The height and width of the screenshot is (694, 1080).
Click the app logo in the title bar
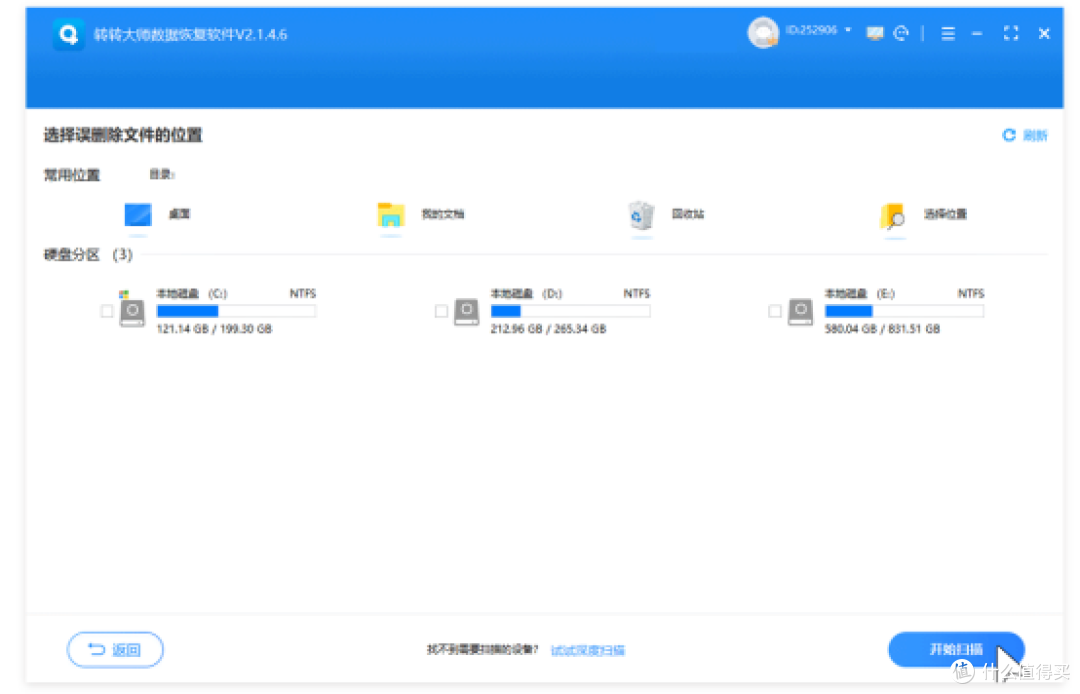[x=68, y=34]
